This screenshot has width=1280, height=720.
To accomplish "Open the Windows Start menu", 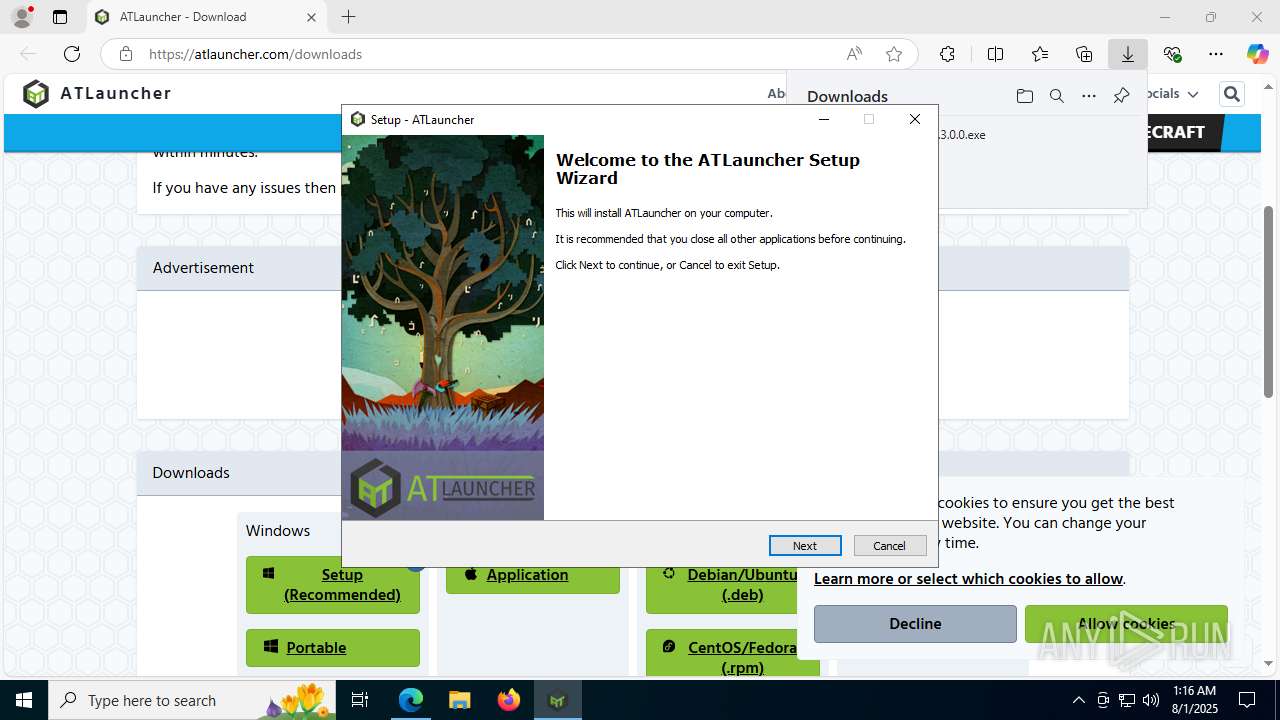I will 24,700.
